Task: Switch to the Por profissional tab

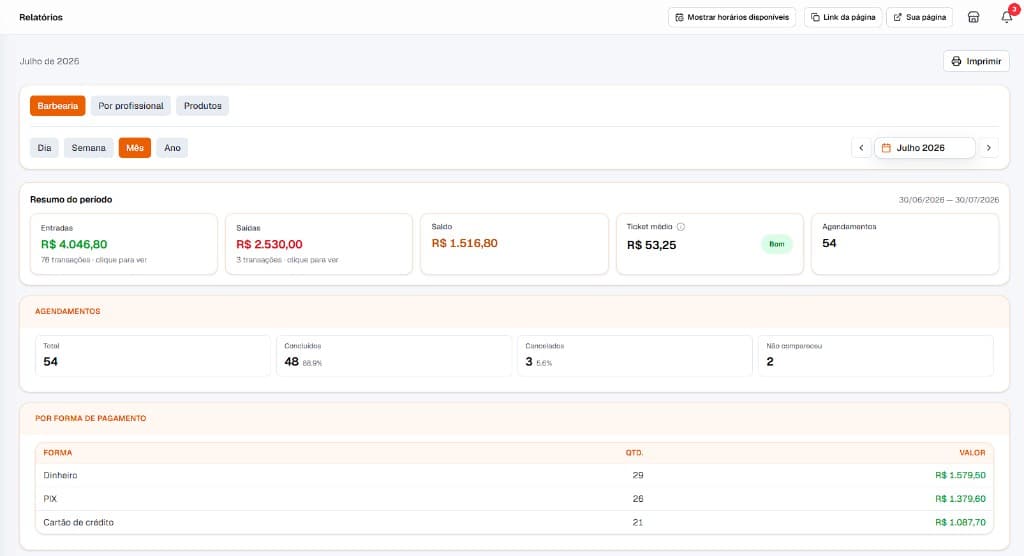Action: (131, 106)
